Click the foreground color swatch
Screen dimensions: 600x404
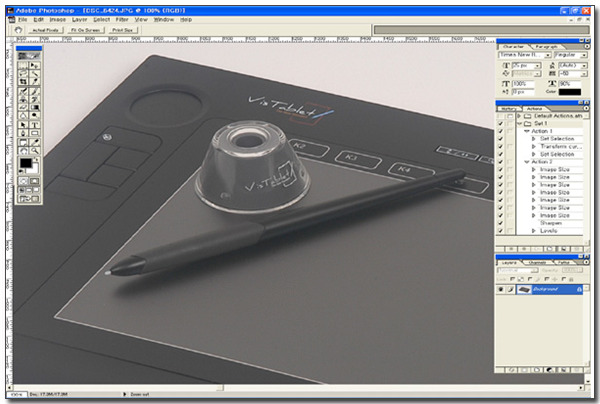coord(26,163)
